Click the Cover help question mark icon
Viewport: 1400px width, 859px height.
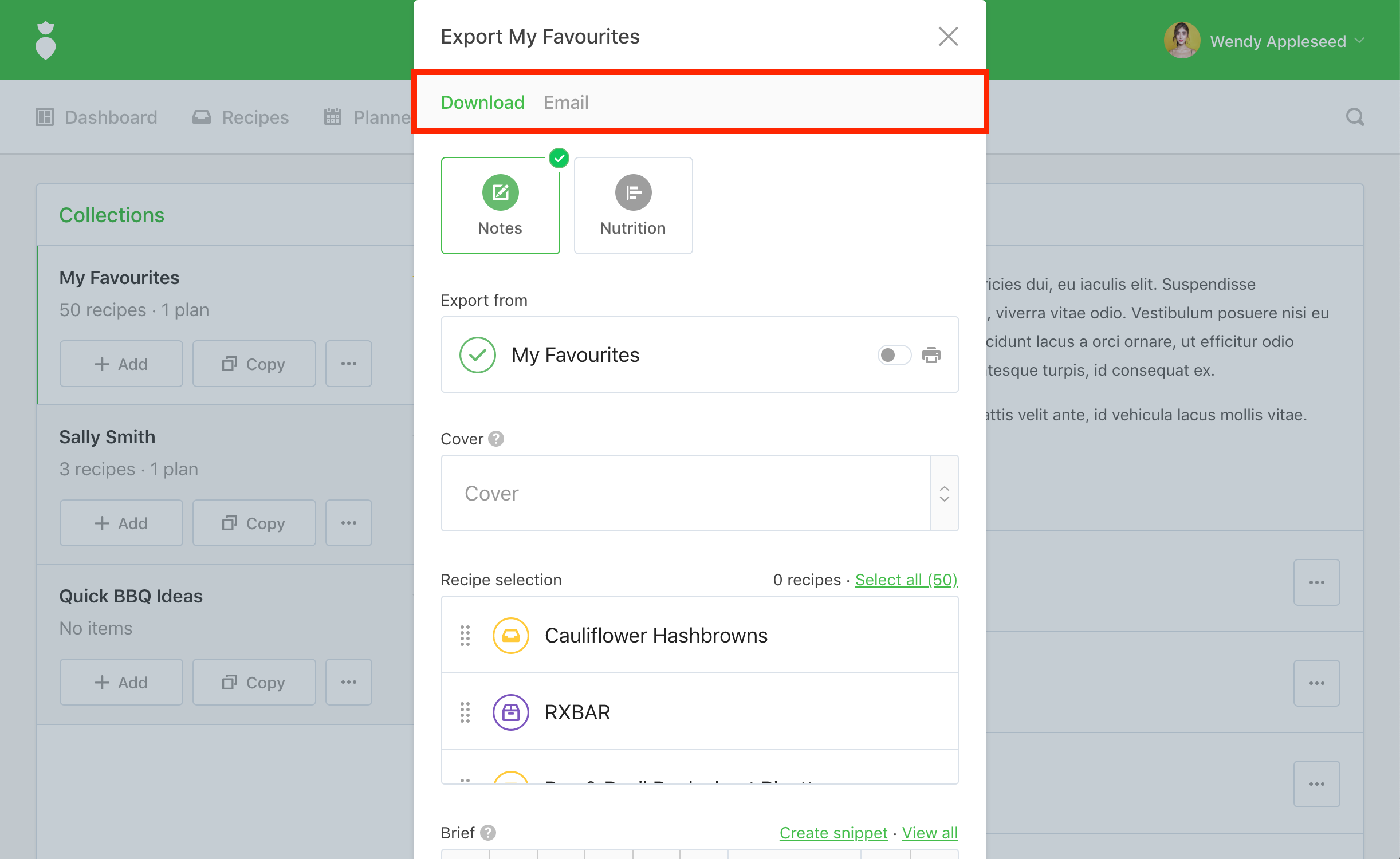click(496, 439)
